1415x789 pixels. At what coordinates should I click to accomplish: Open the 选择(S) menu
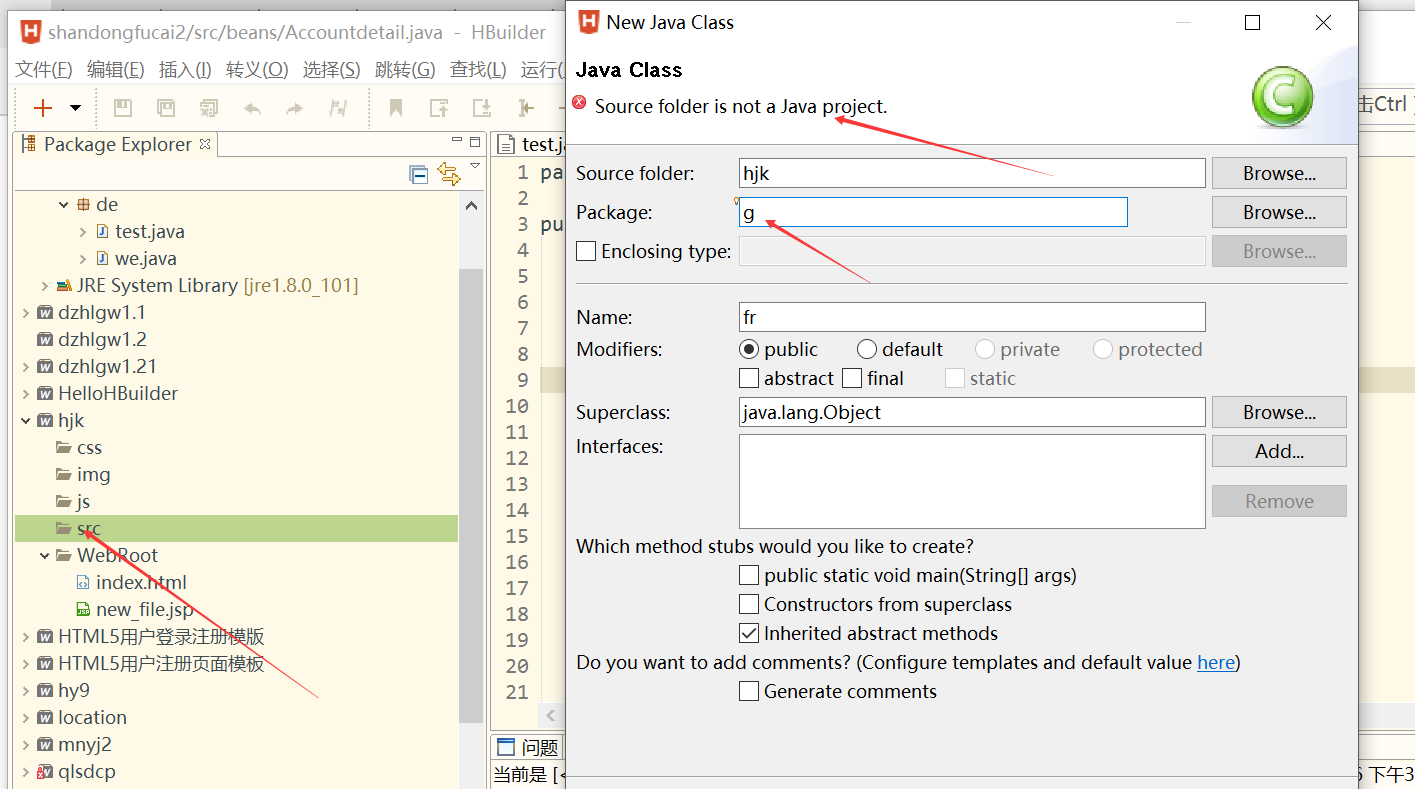pyautogui.click(x=331, y=69)
